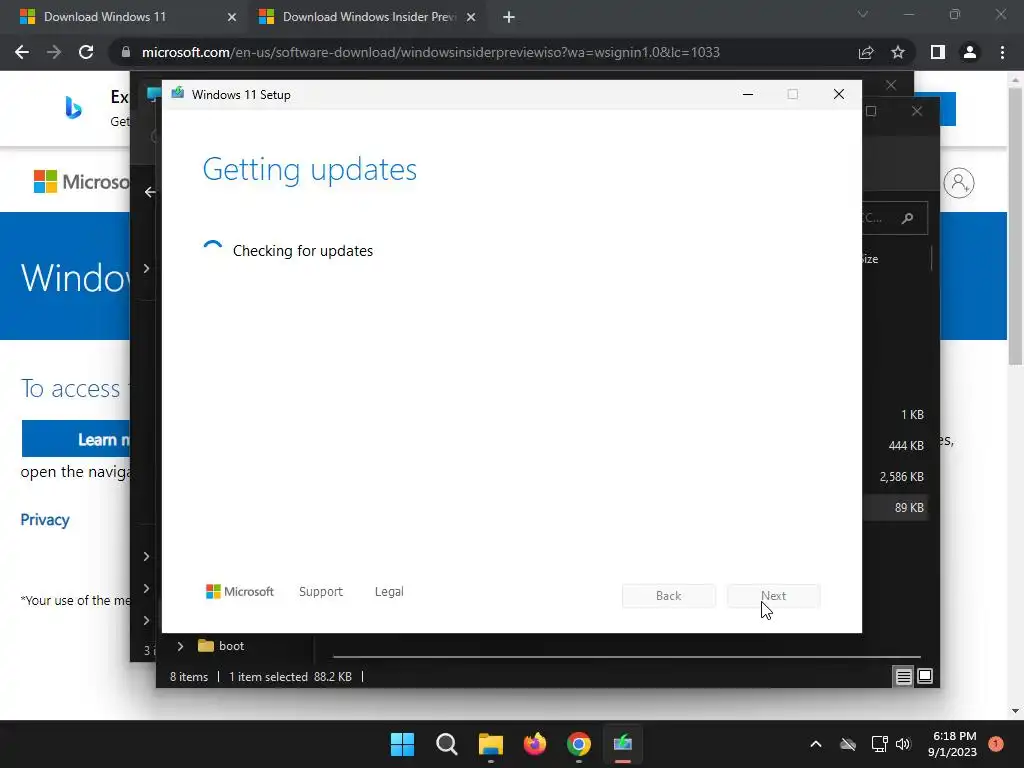Open Chrome tab search dropdown
Image resolution: width=1024 pixels, height=768 pixels.
click(x=863, y=14)
